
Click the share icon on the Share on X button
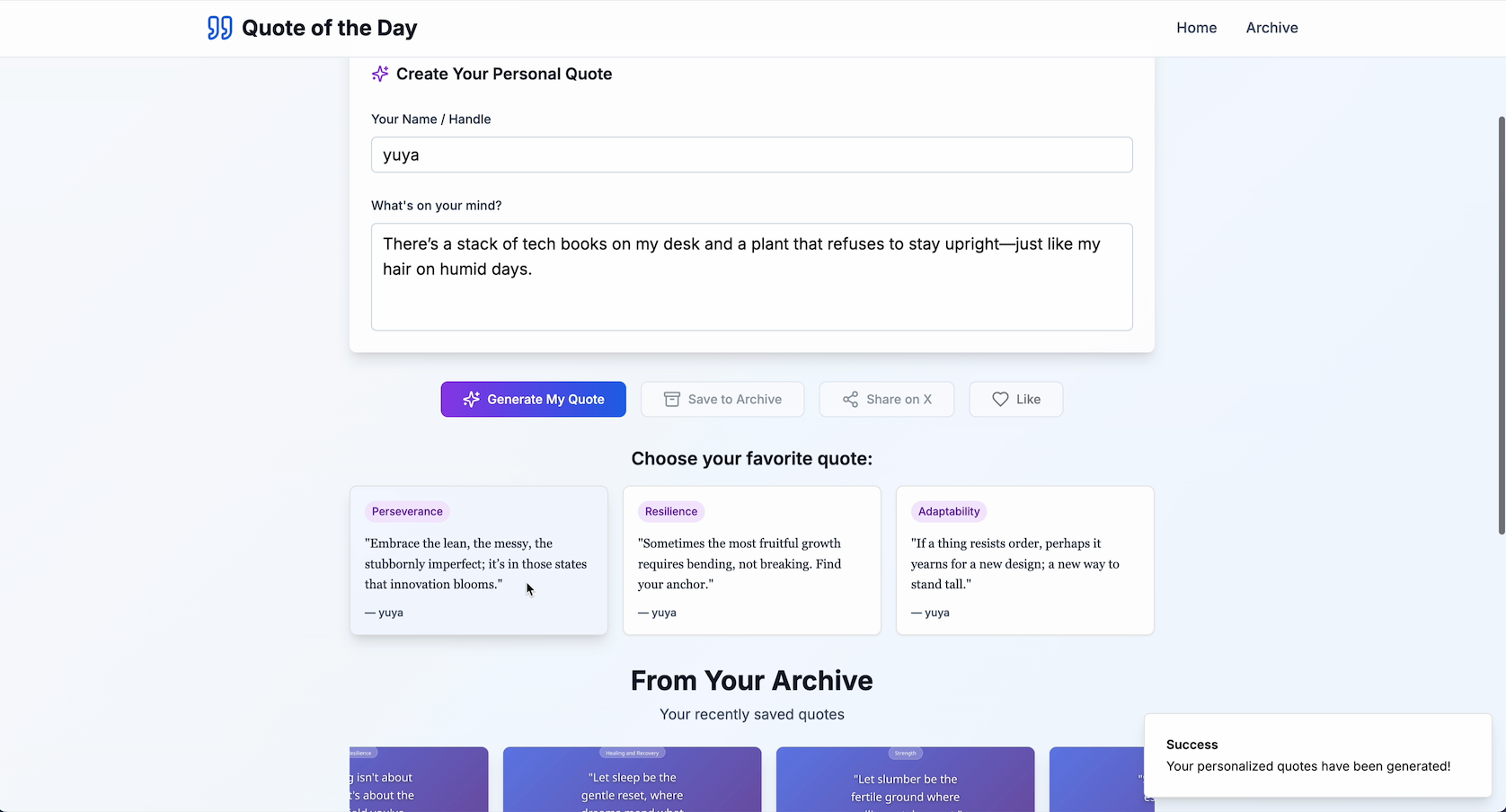(849, 399)
